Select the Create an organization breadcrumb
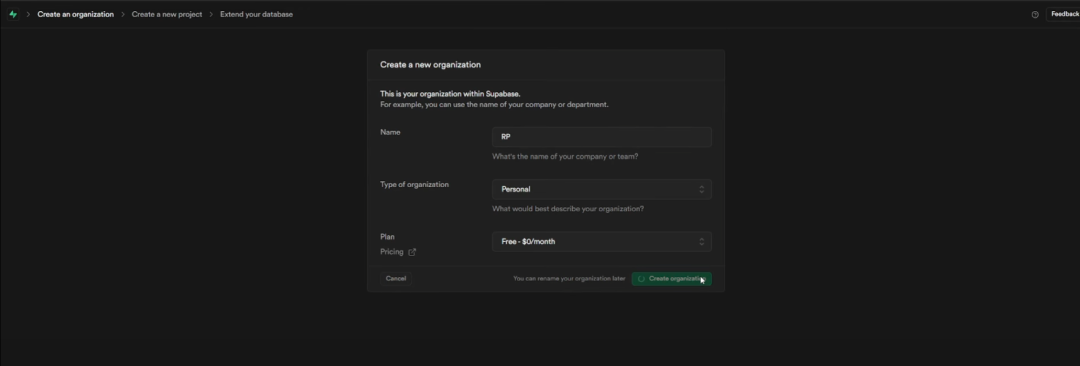The height and width of the screenshot is (366, 1080). click(76, 14)
